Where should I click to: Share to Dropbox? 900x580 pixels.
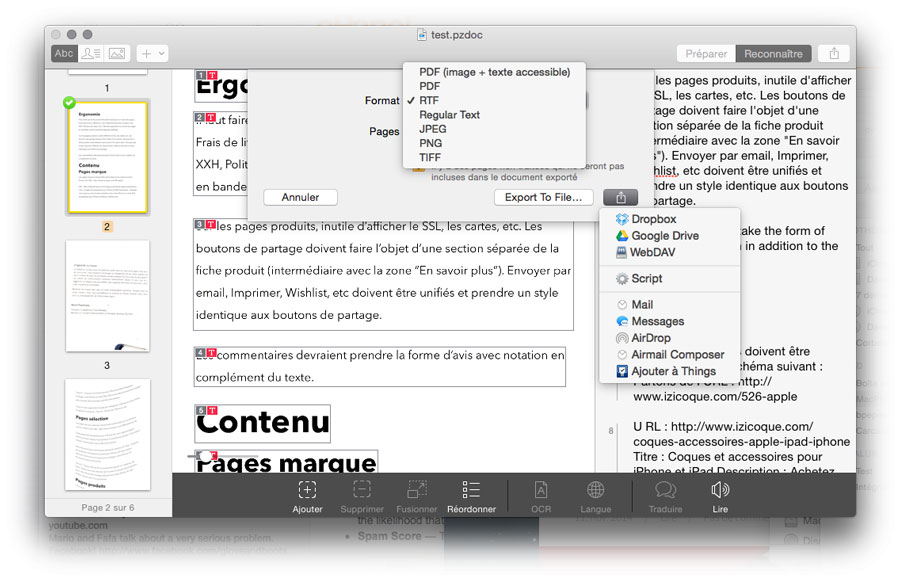coord(669,219)
